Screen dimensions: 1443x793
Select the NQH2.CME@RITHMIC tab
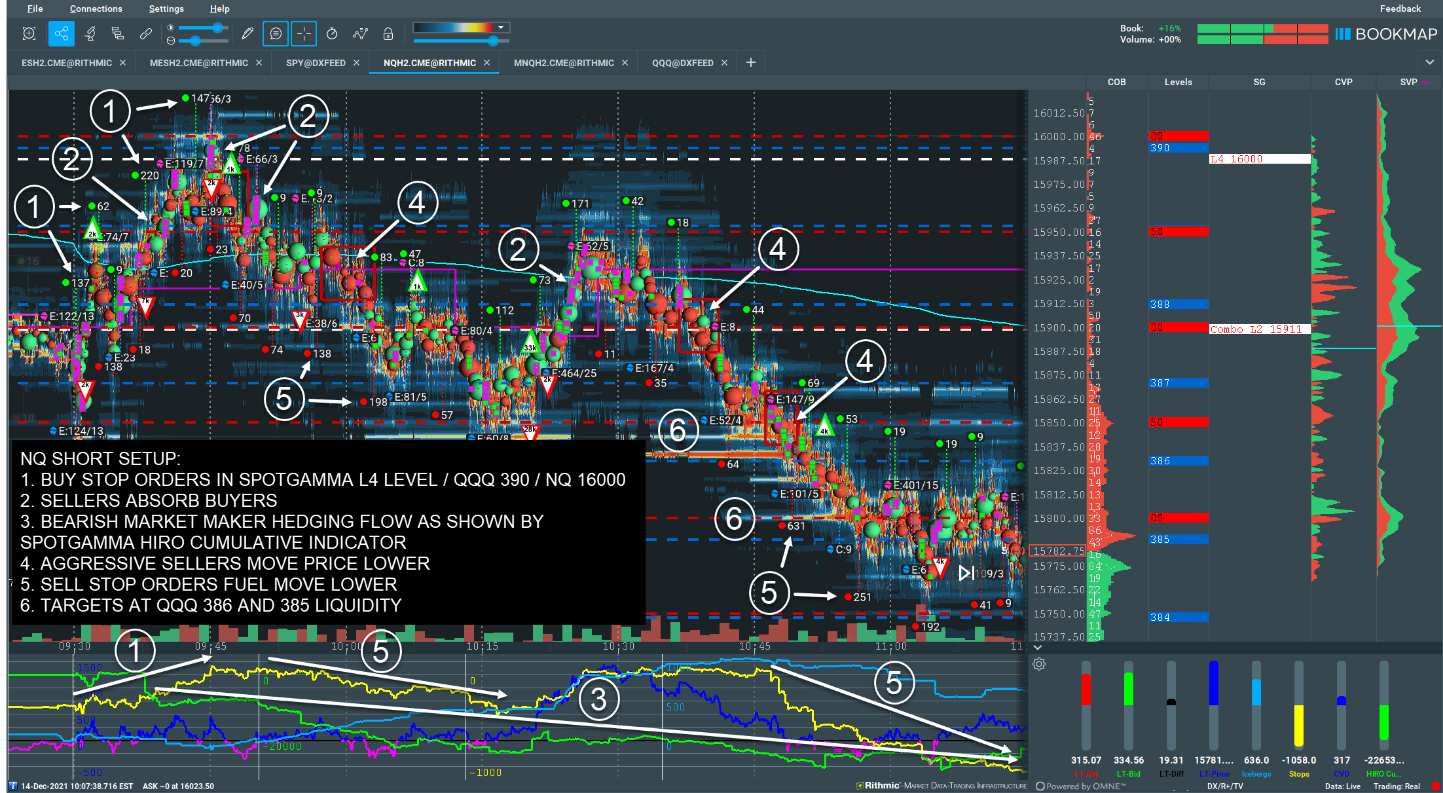(x=429, y=62)
